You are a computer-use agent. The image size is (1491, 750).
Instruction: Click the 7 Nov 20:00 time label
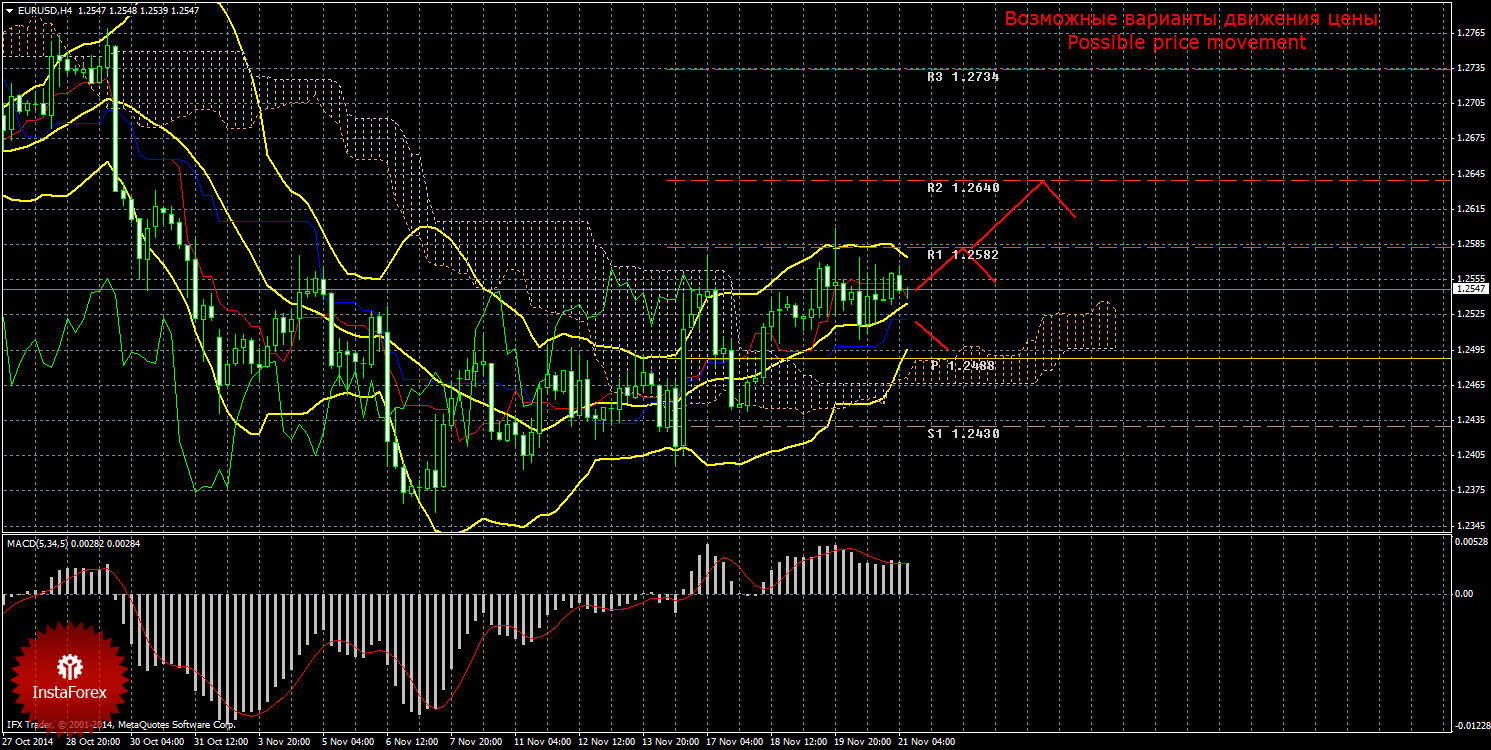click(478, 743)
